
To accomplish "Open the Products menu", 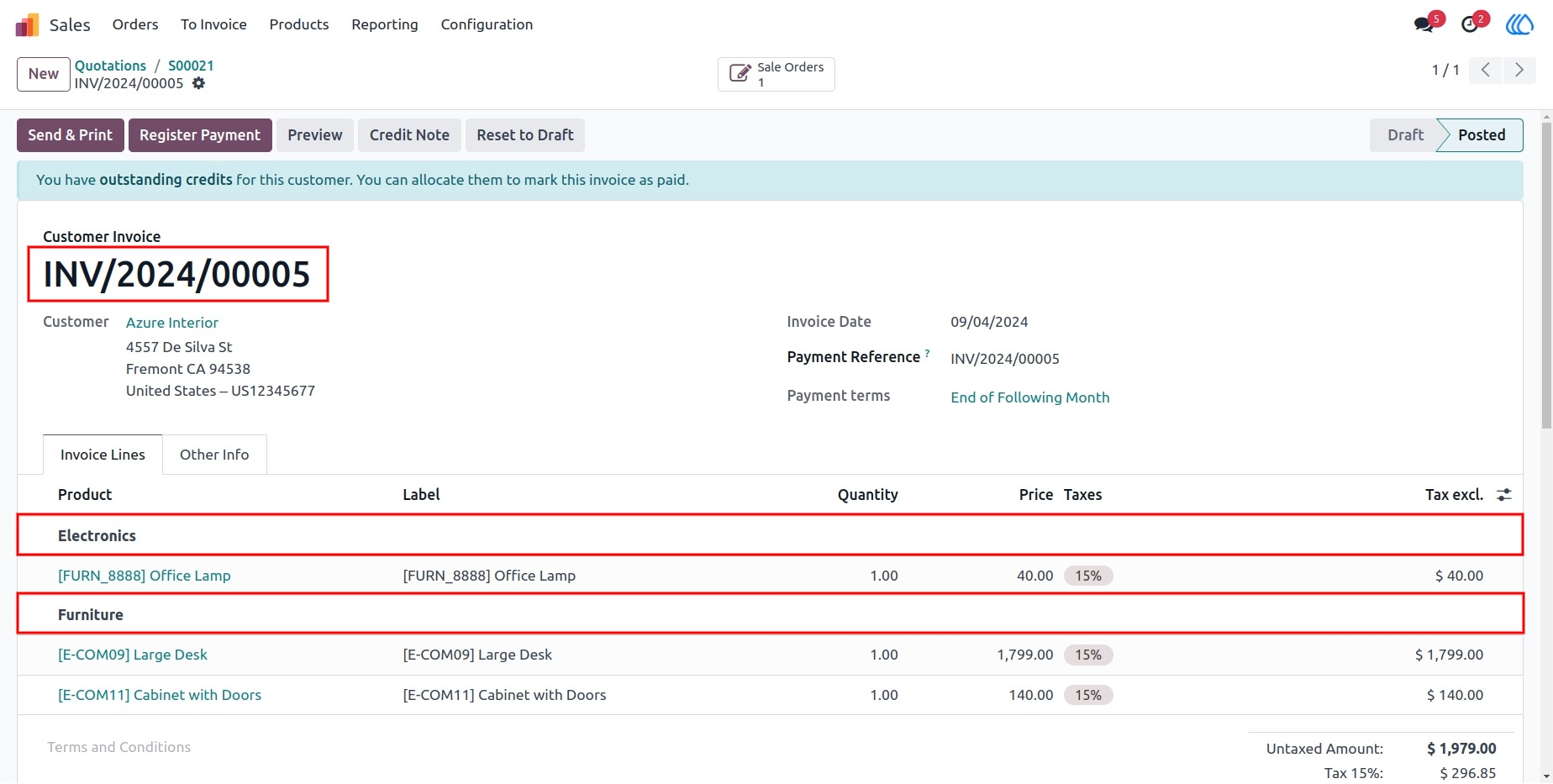I will point(299,24).
